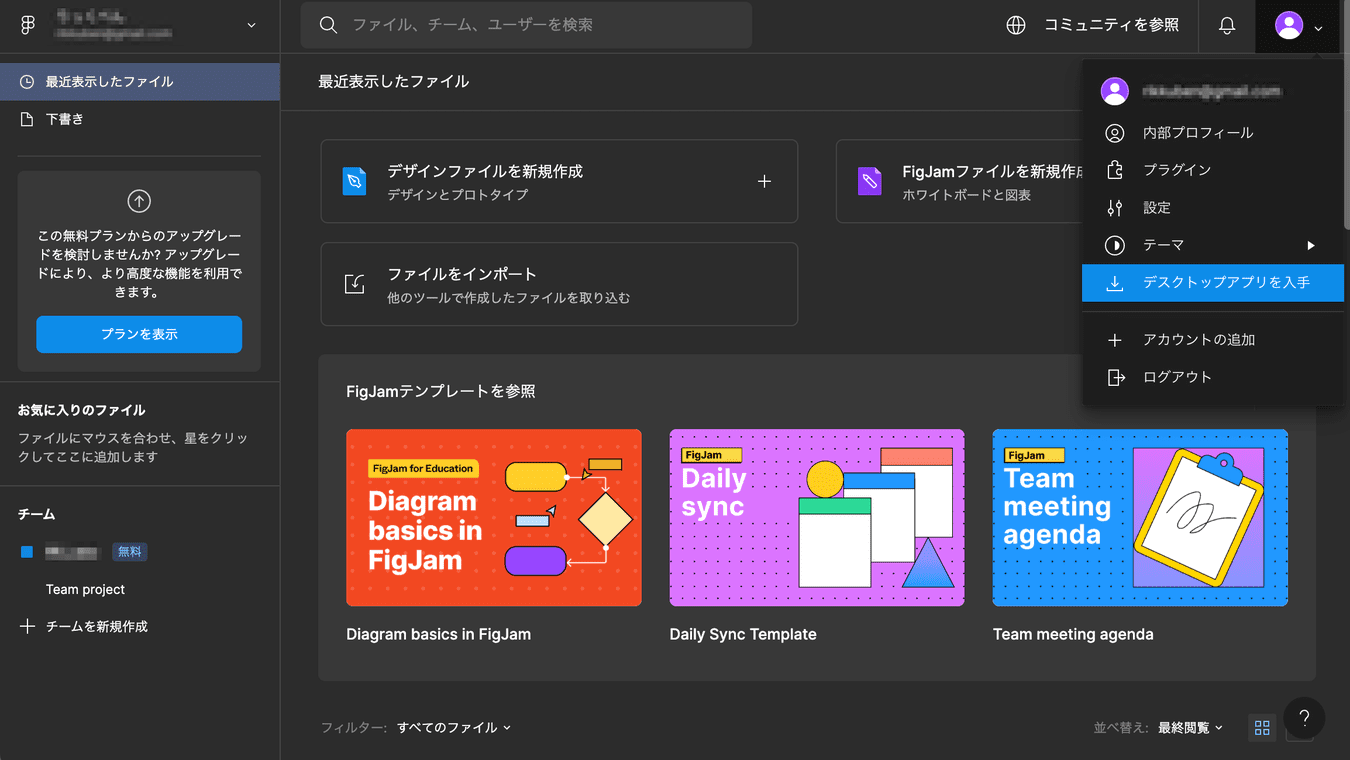Open 設定 from account menu
The image size is (1350, 760).
pos(1157,208)
